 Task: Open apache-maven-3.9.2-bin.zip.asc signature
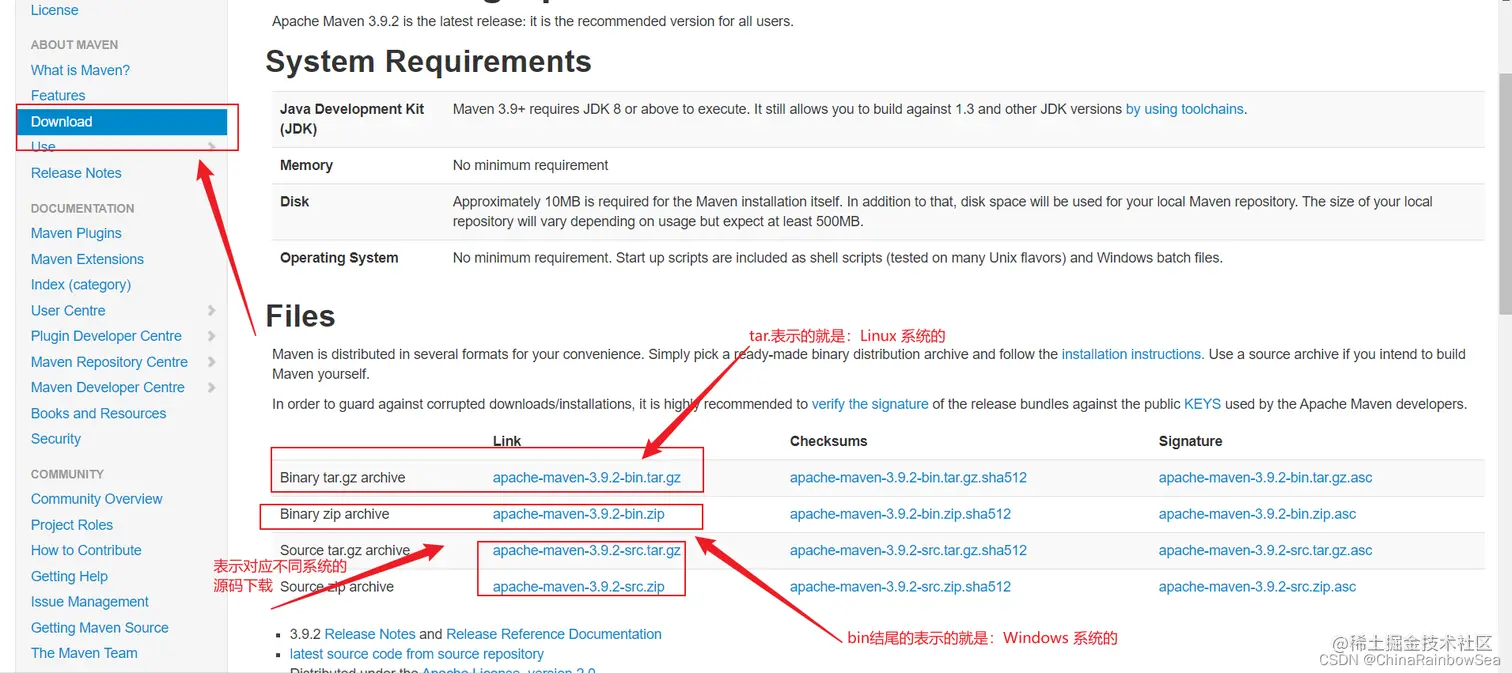[x=1257, y=515]
